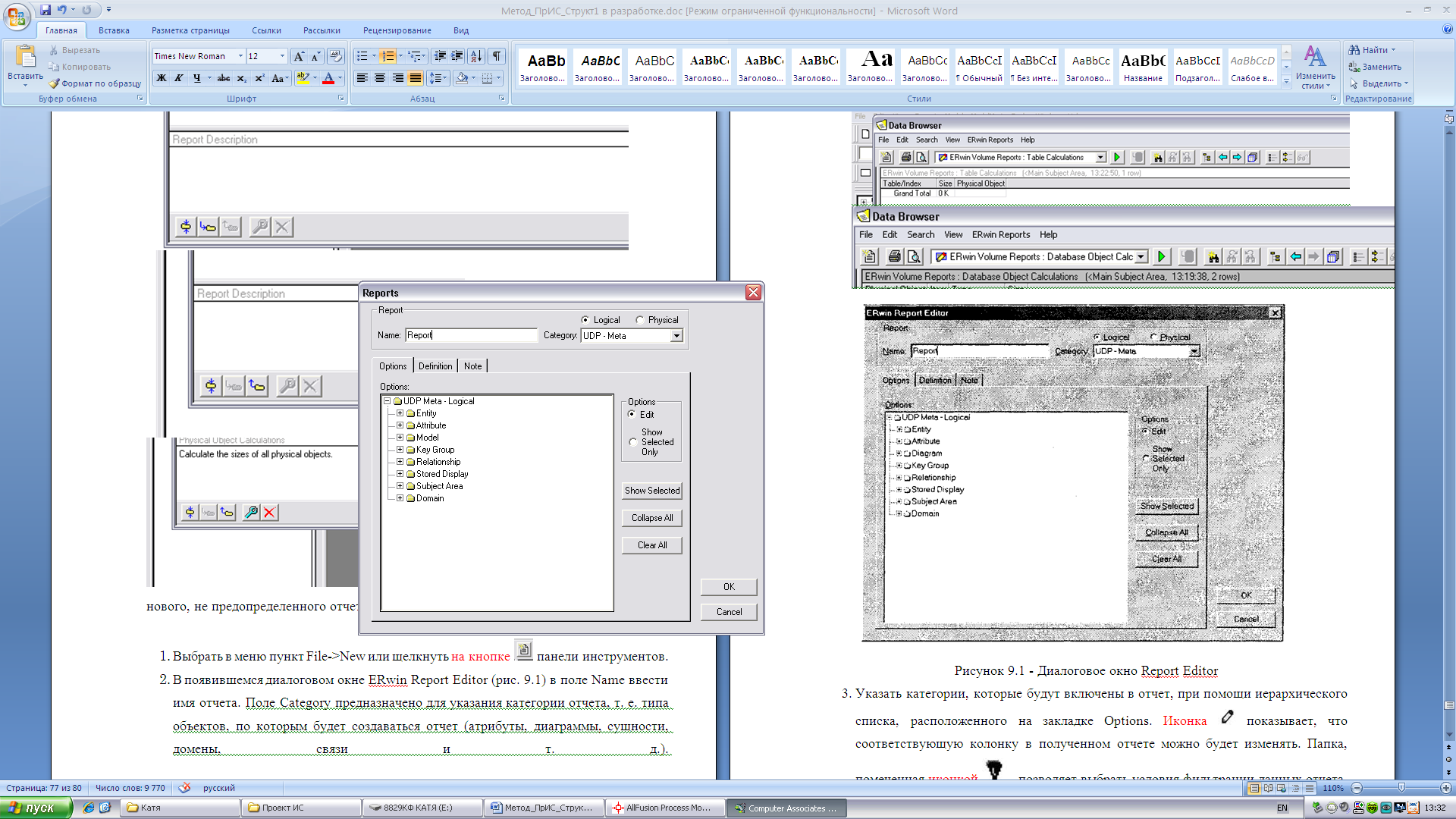Image resolution: width=1456 pixels, height=819 pixels.
Task: Click the Word help question mark icon
Action: click(1448, 30)
